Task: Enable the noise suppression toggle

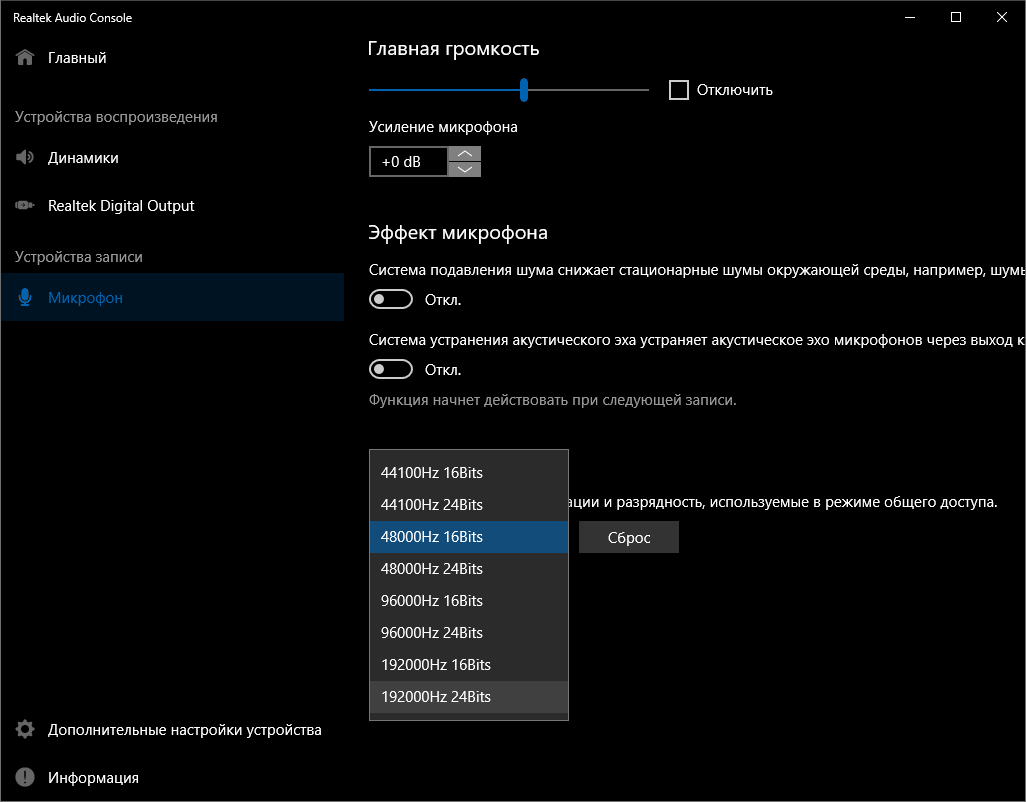Action: 391,299
